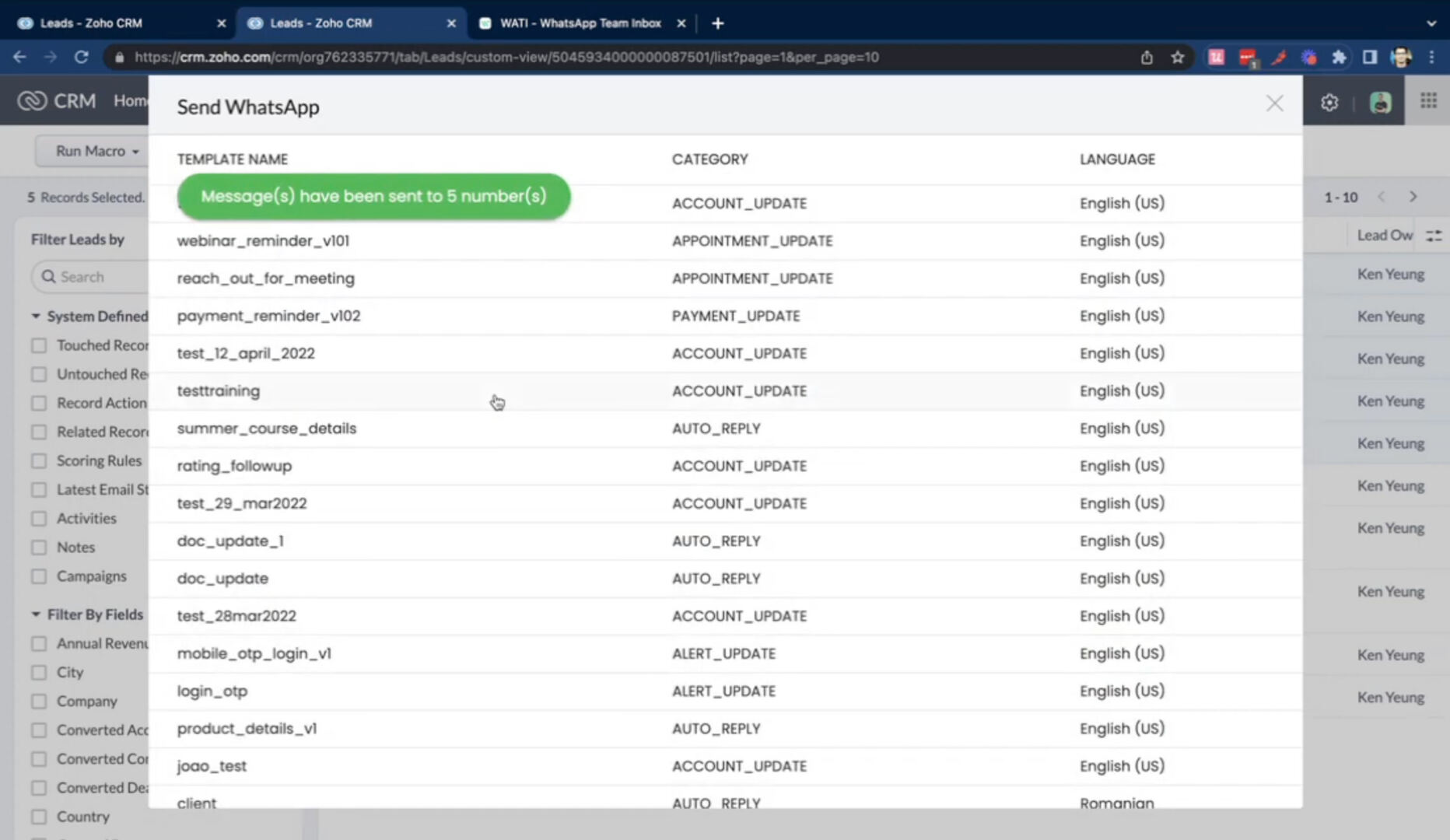The height and width of the screenshot is (840, 1450).
Task: Check the City field filter
Action: click(x=39, y=672)
